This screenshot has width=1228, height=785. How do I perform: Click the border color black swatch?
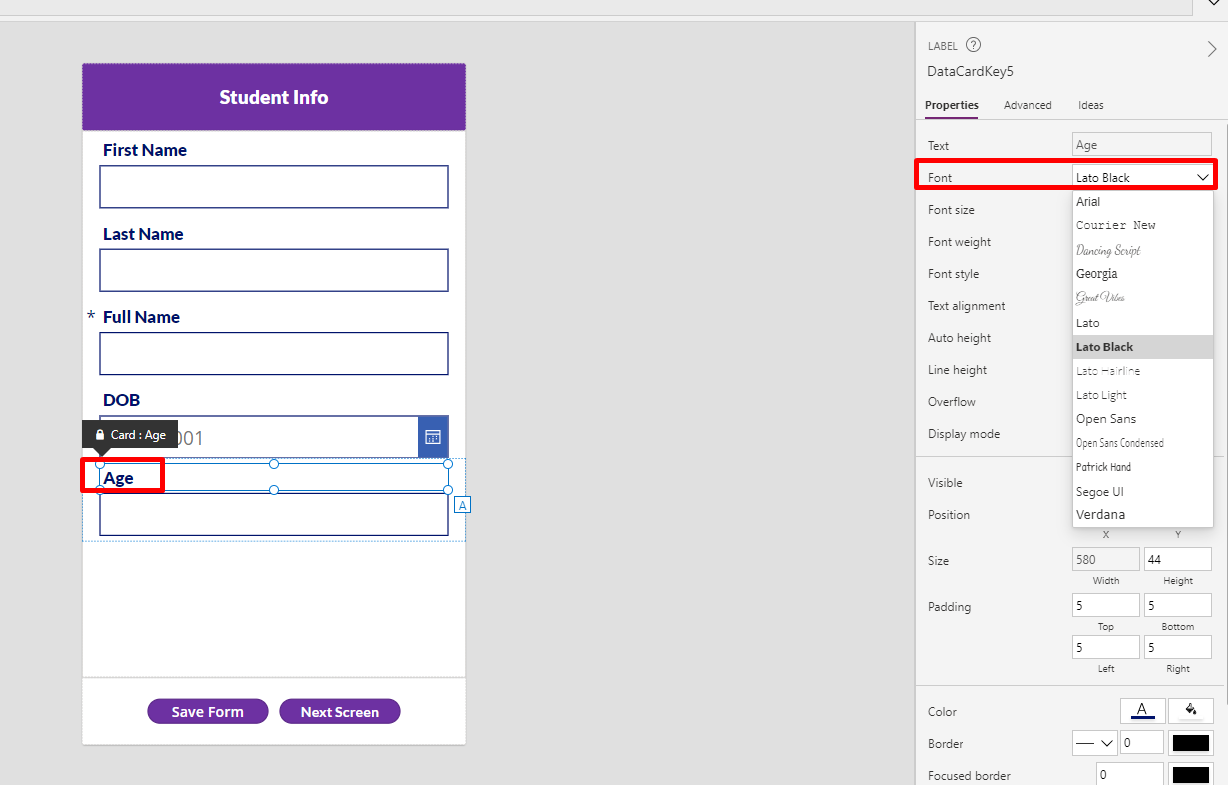tap(1191, 743)
